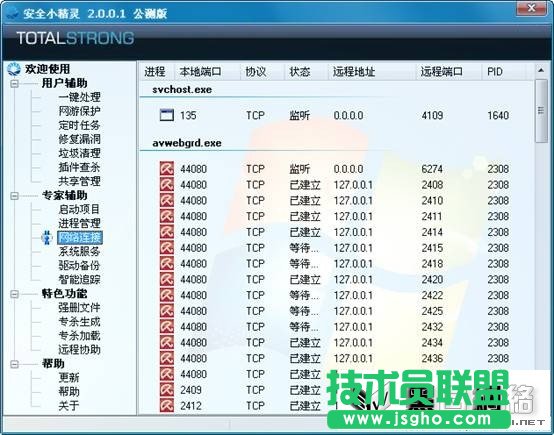
Task: Select the svchost.exe group header
Action: (x=182, y=89)
